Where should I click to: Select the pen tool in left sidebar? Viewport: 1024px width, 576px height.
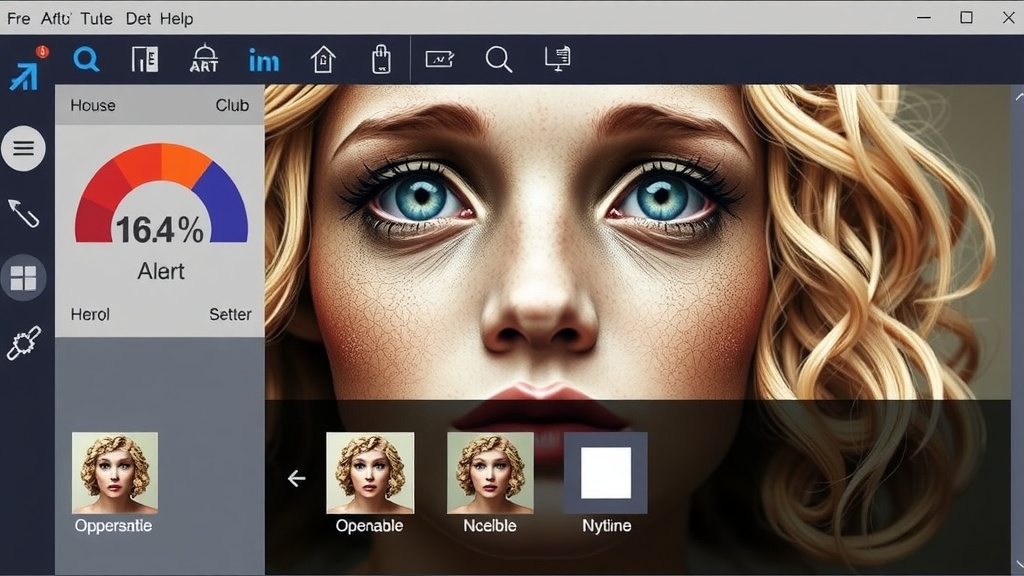(24, 213)
